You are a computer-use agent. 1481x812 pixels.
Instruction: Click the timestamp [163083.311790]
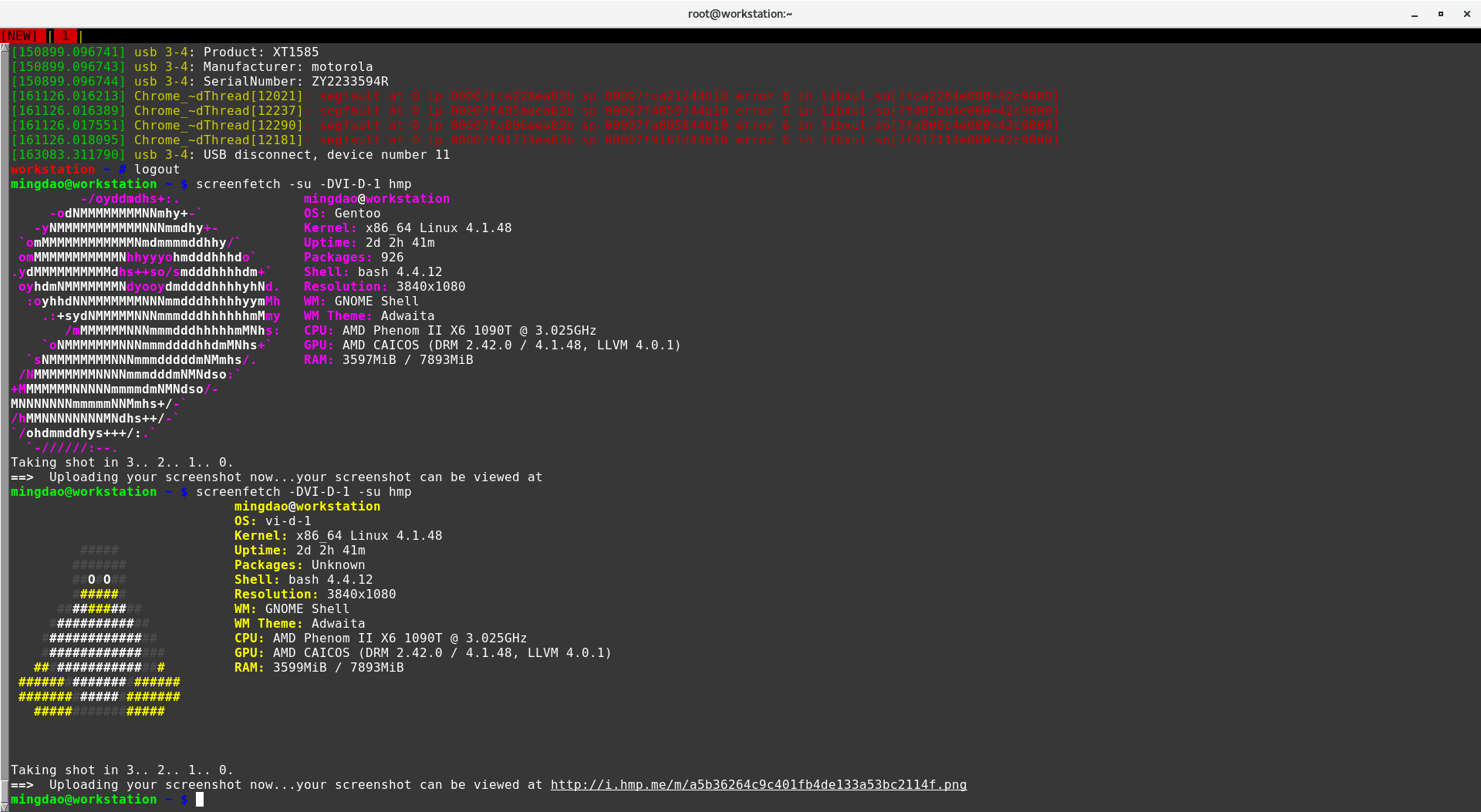(x=68, y=154)
